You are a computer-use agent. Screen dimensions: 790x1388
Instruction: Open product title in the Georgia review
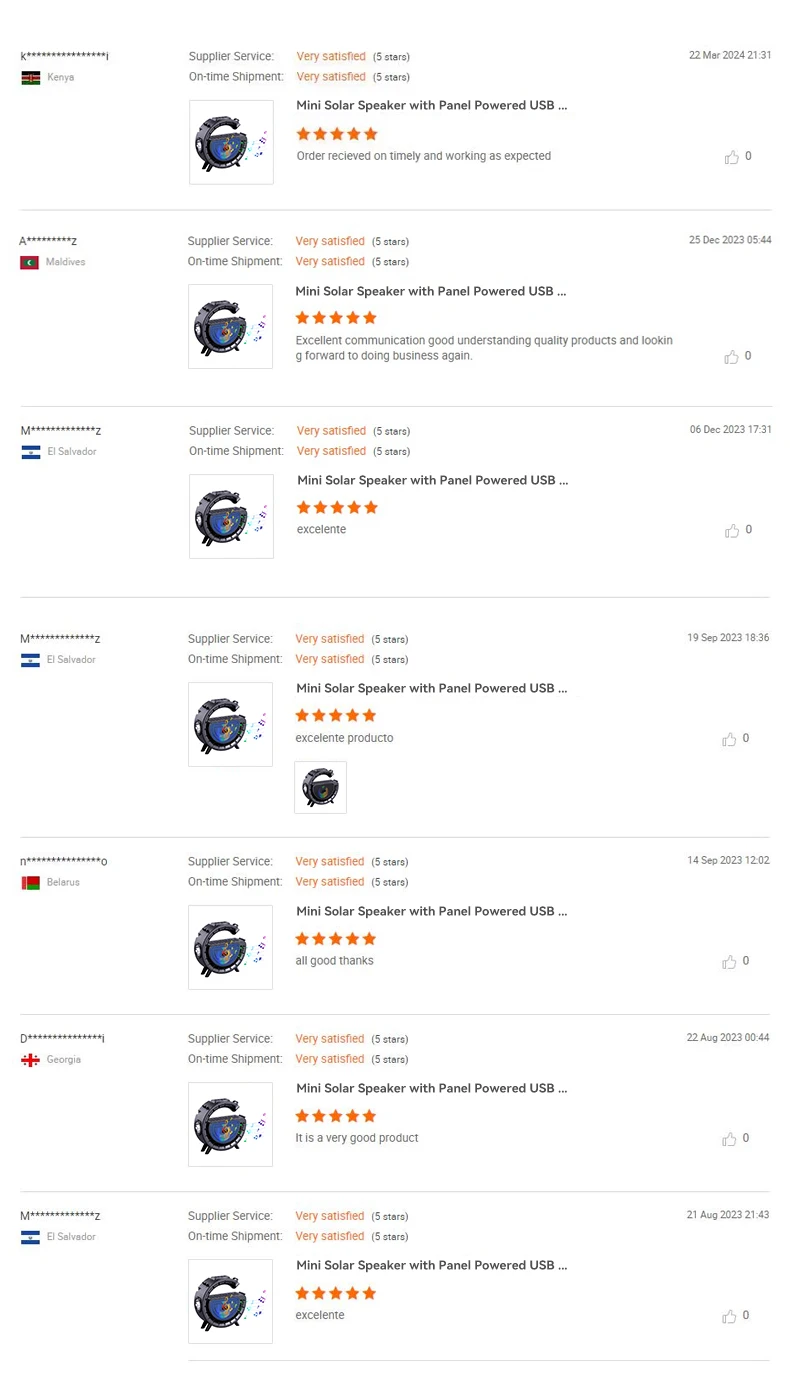(x=431, y=1088)
